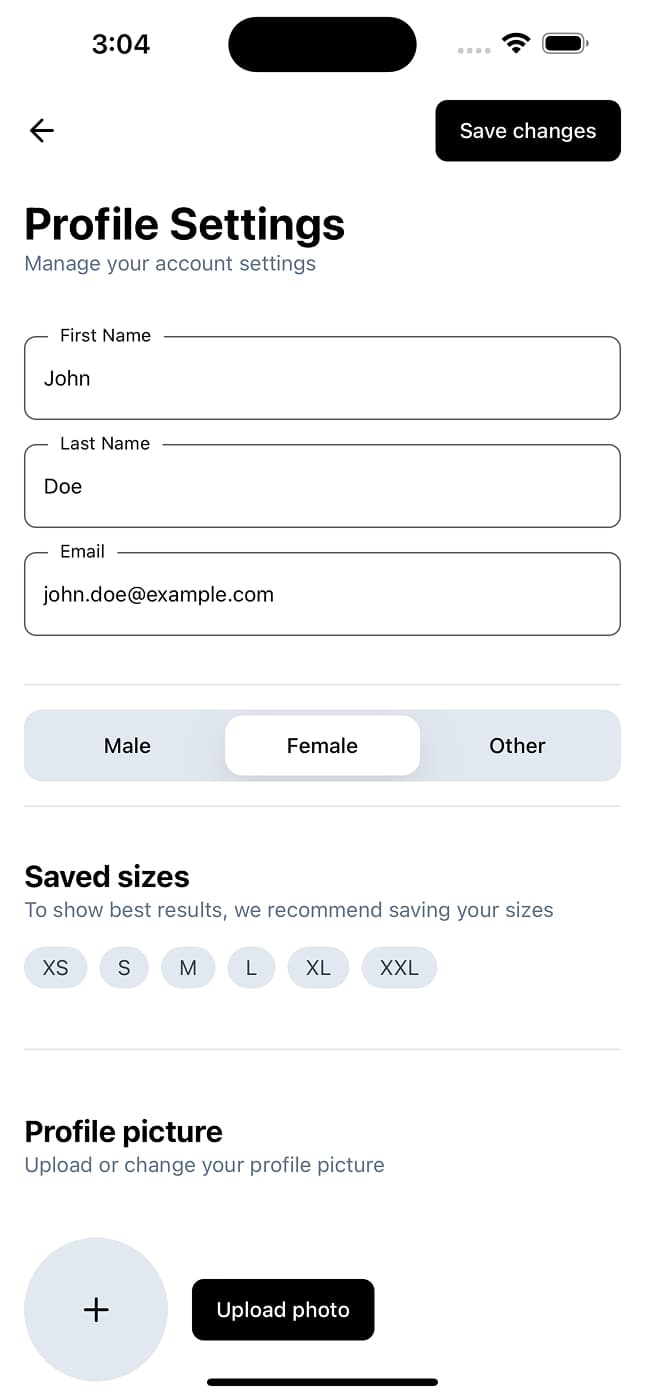Select the L saved size chip

pos(251,967)
